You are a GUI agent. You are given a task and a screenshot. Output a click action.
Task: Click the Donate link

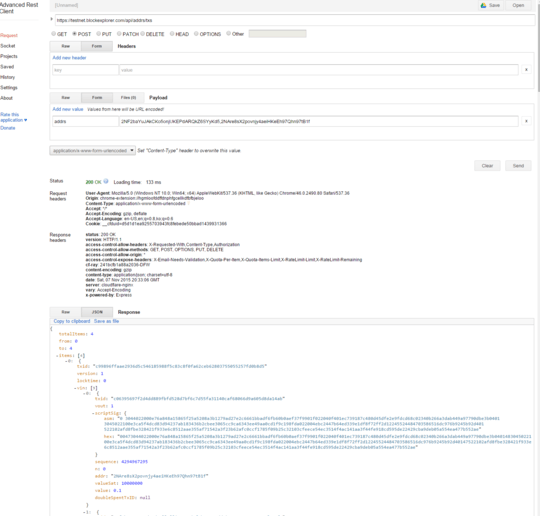8,128
